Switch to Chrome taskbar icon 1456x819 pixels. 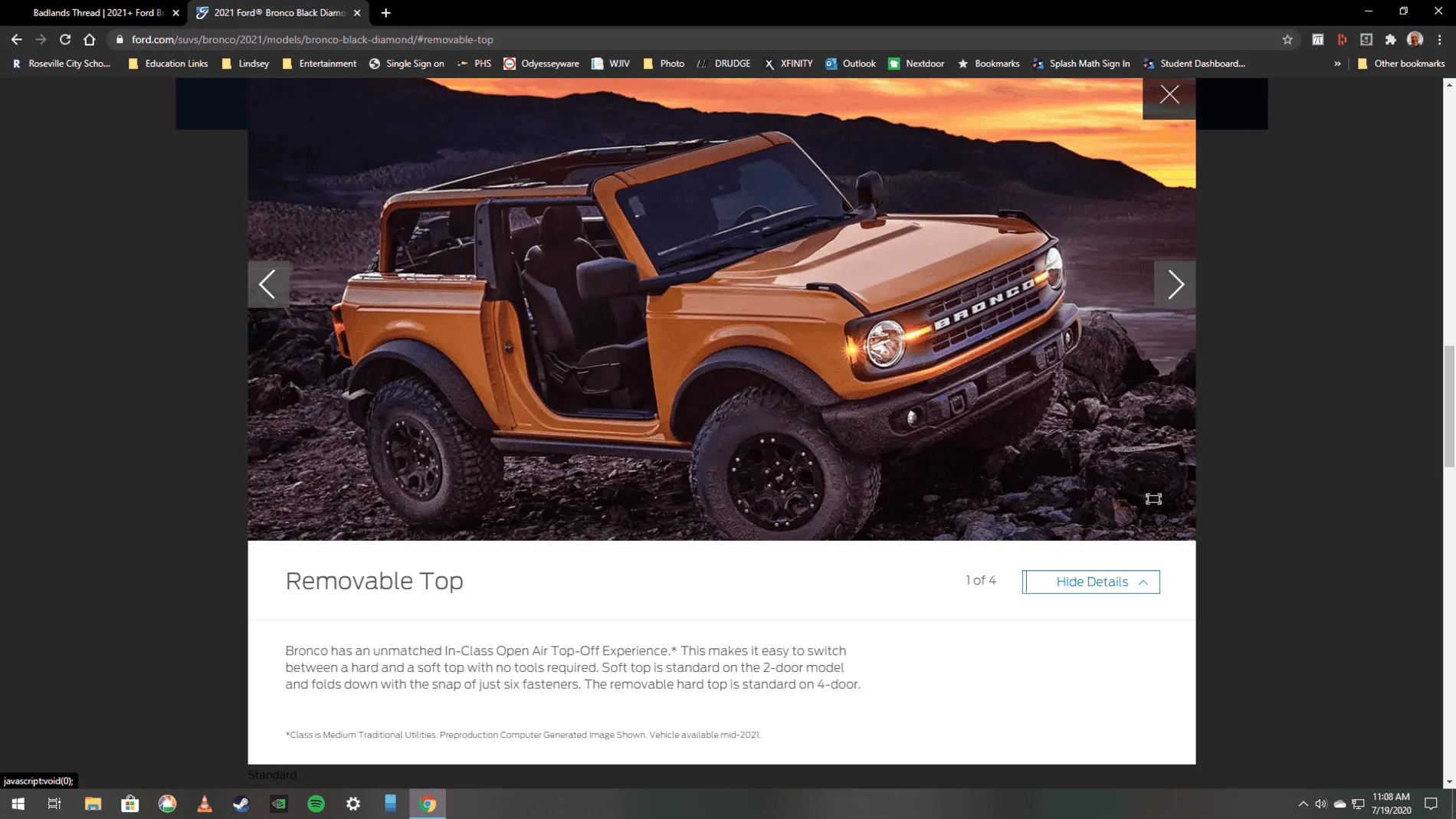point(428,804)
